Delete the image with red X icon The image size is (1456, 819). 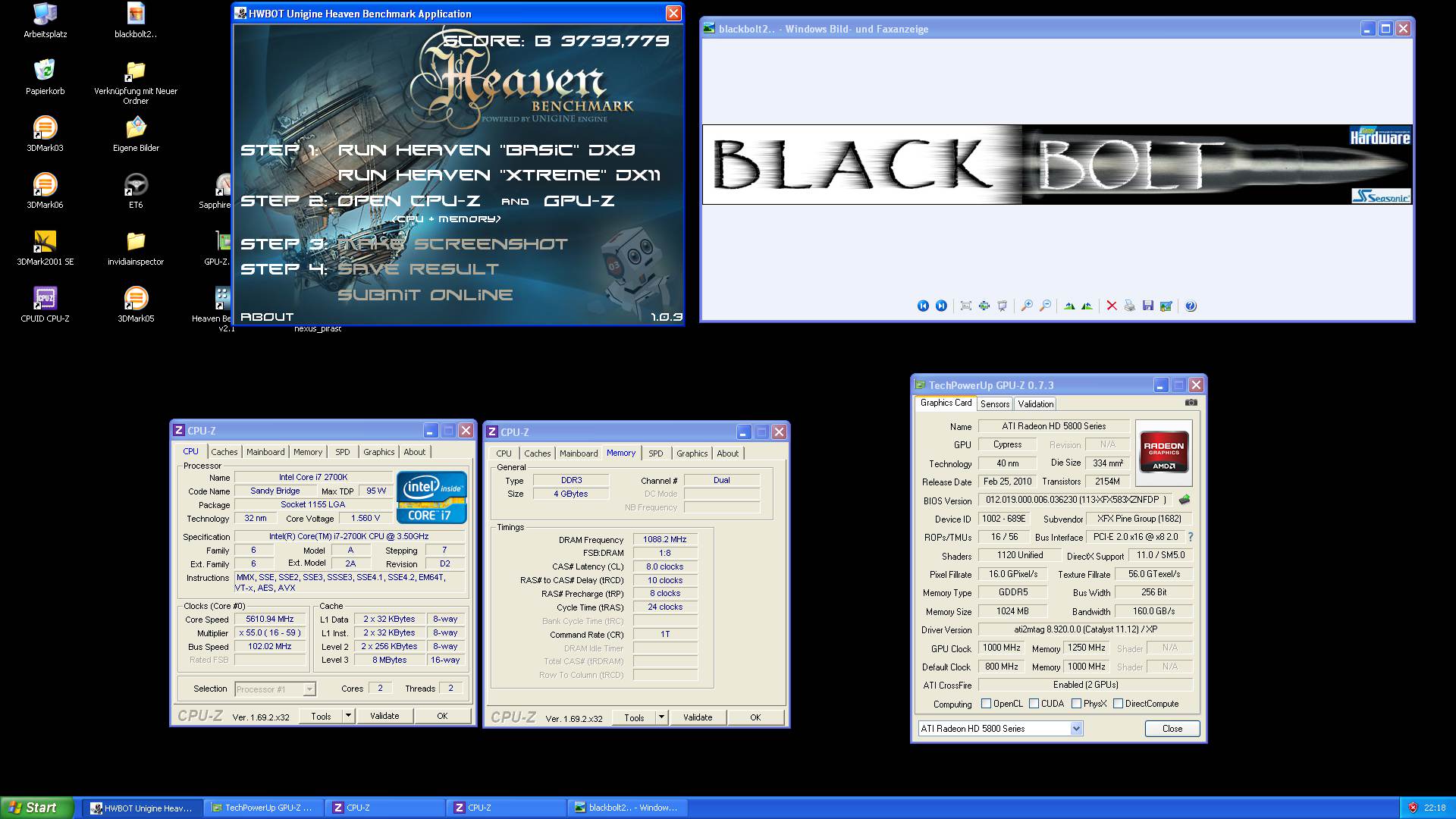click(1112, 306)
